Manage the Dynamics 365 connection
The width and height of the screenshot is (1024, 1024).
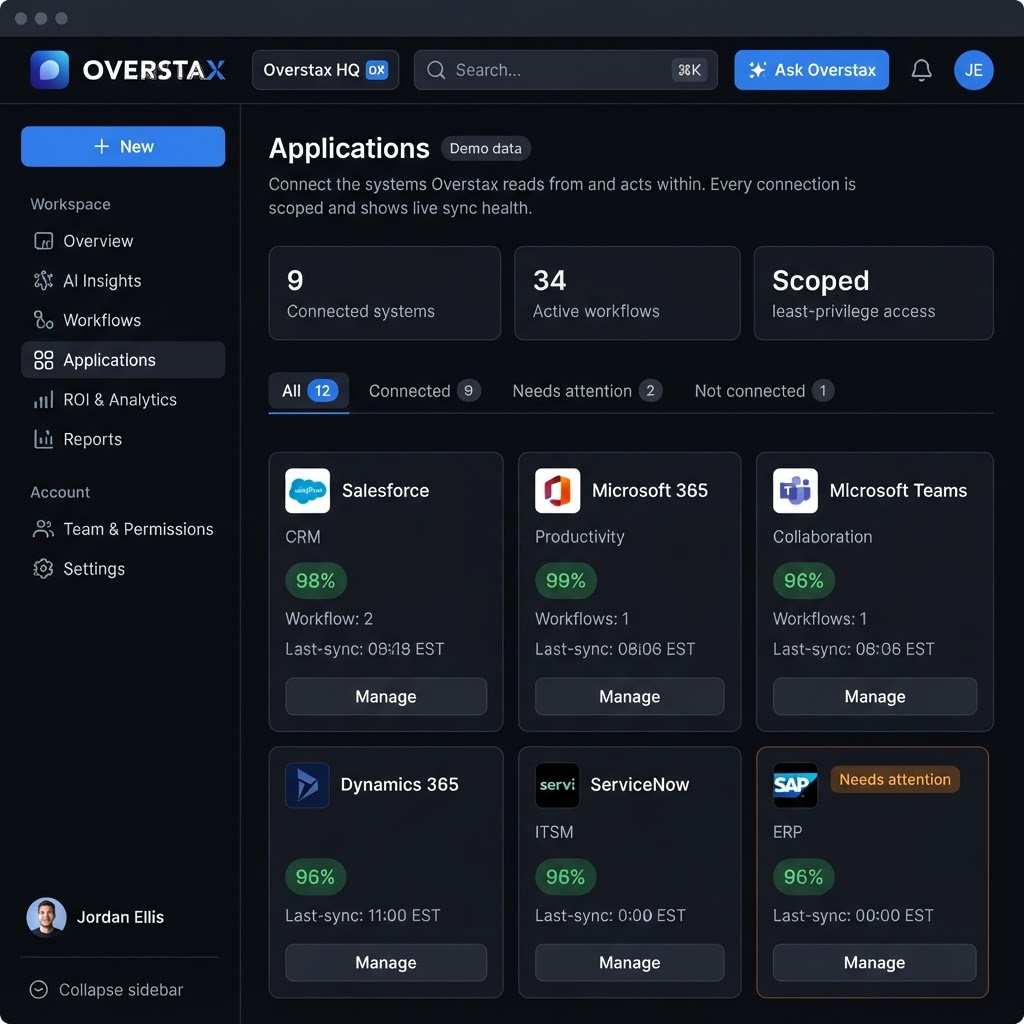coord(386,962)
